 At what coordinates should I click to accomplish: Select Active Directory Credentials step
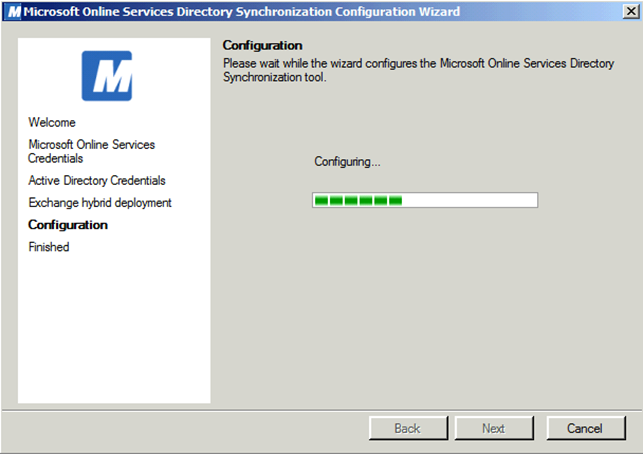click(x=97, y=180)
